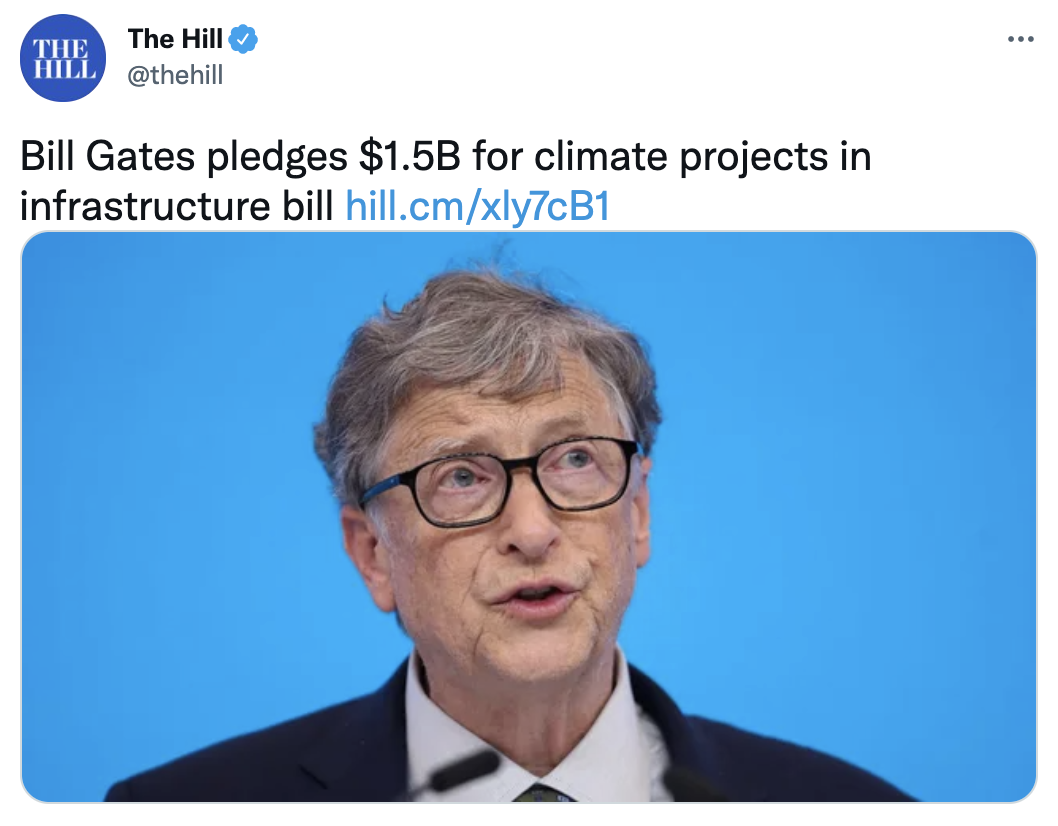The height and width of the screenshot is (826, 1058).
Task: Click 'THE' lettering inside The Hill logo
Action: [61, 49]
